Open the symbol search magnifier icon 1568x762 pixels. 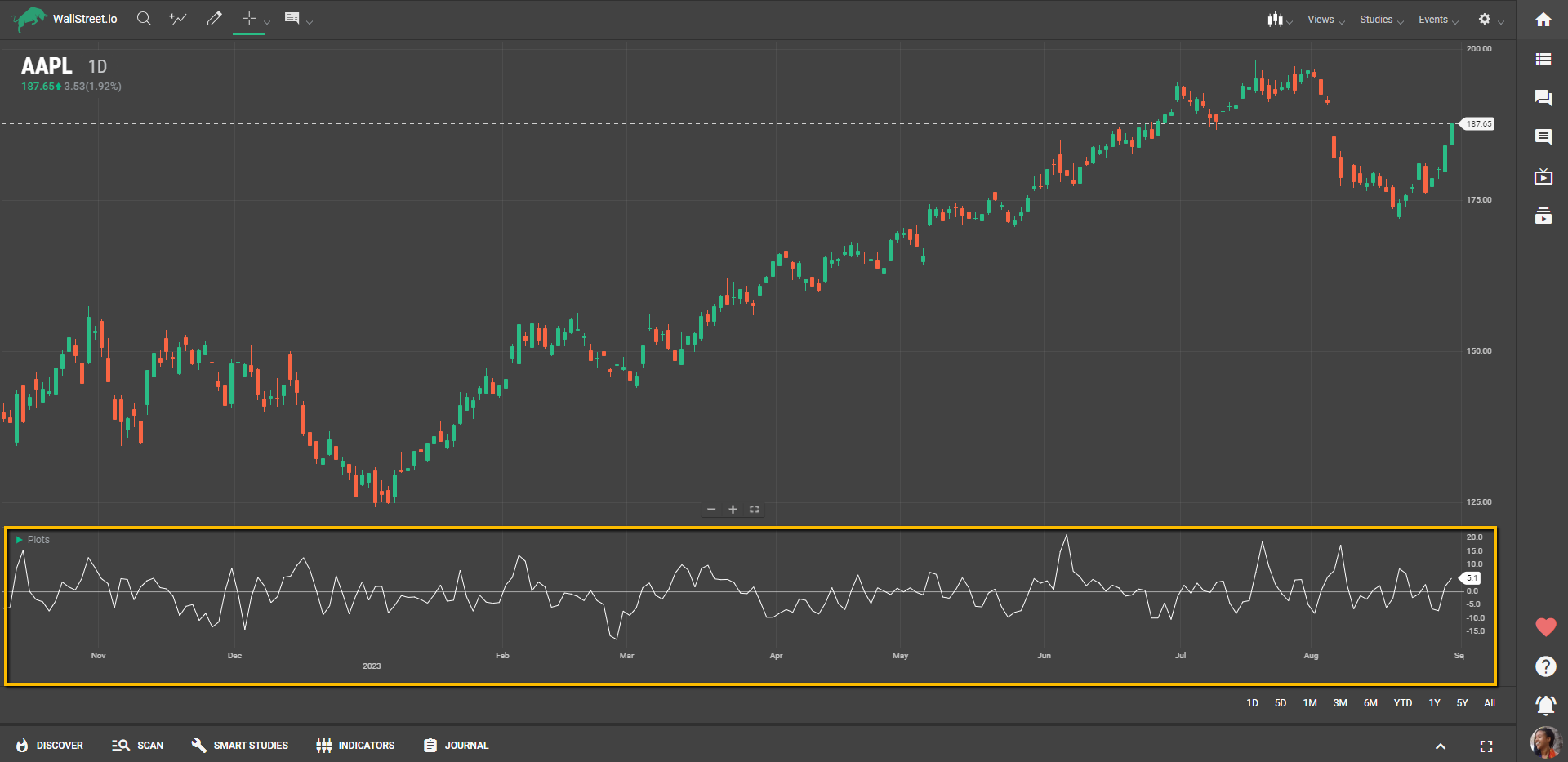[x=144, y=19]
